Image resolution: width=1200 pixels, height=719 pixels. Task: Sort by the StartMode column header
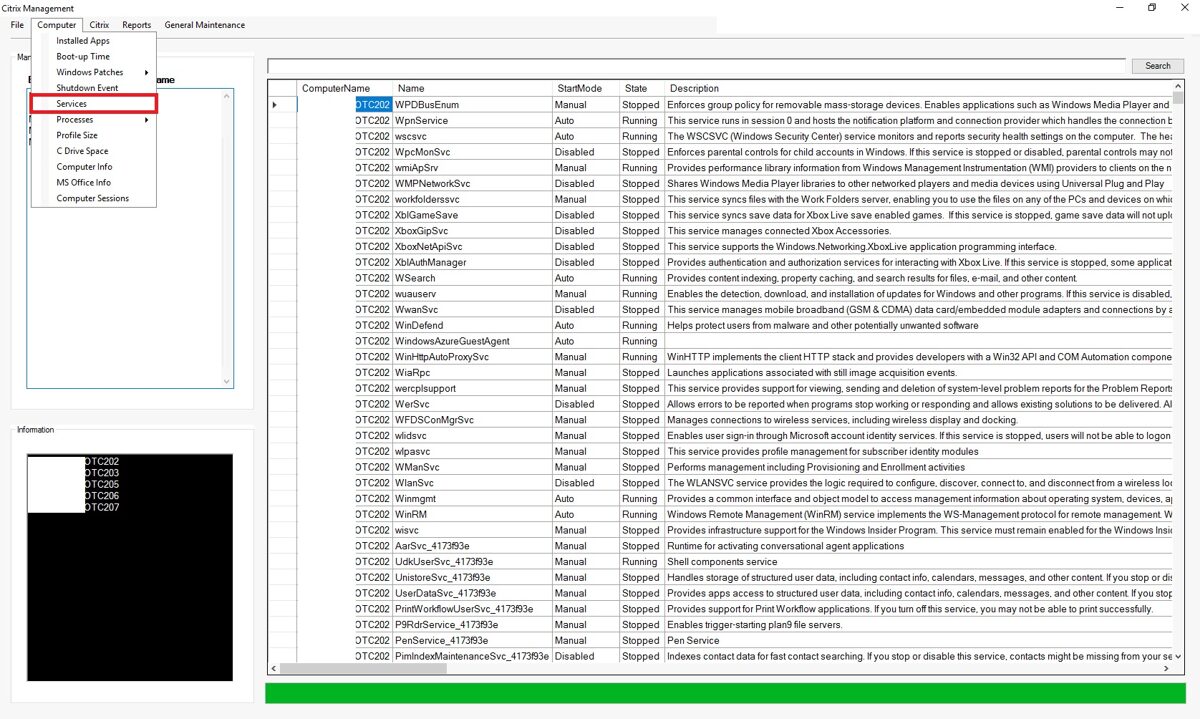click(580, 89)
